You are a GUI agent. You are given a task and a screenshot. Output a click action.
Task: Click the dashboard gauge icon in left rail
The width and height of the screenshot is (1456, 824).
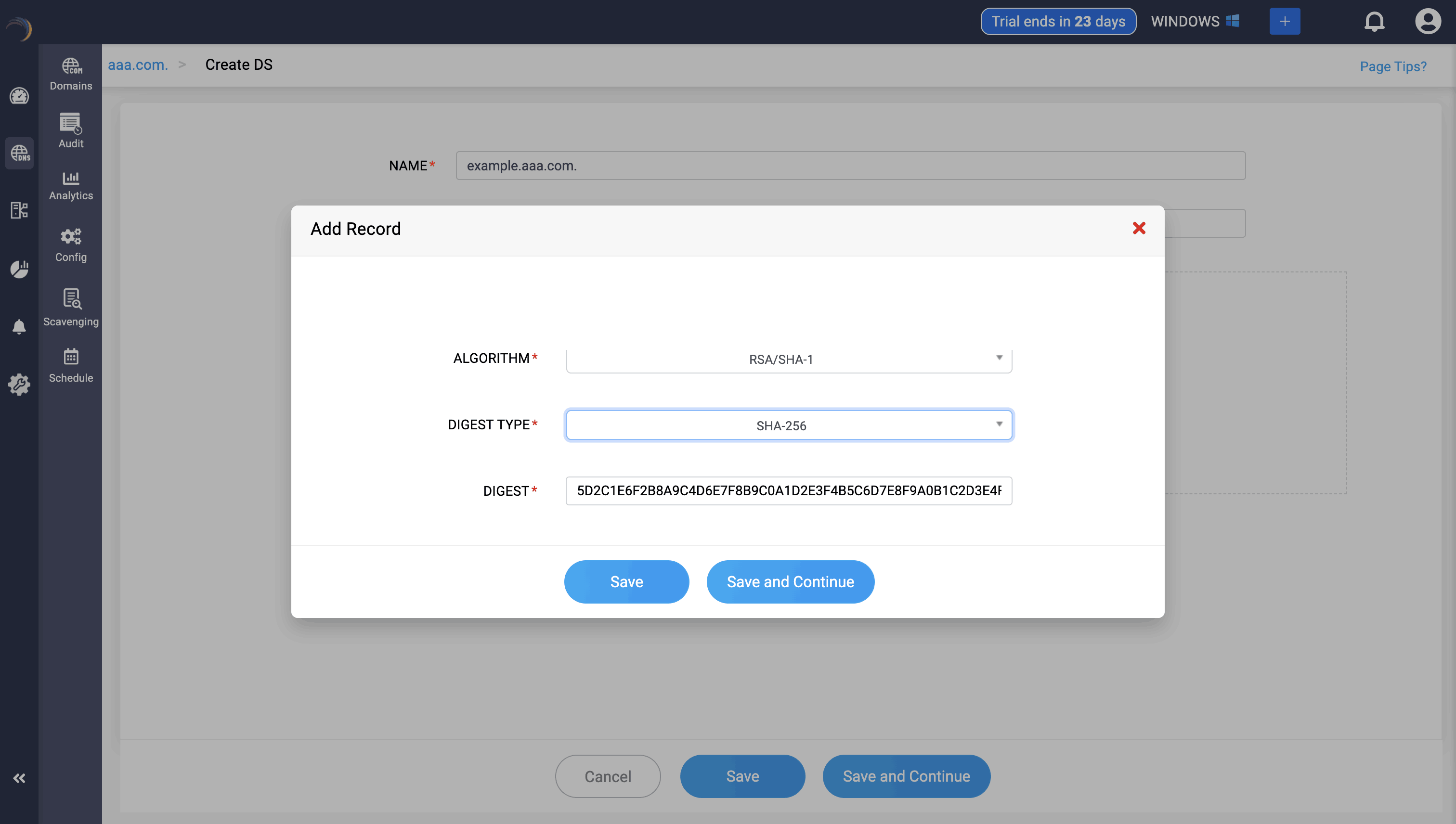click(19, 96)
